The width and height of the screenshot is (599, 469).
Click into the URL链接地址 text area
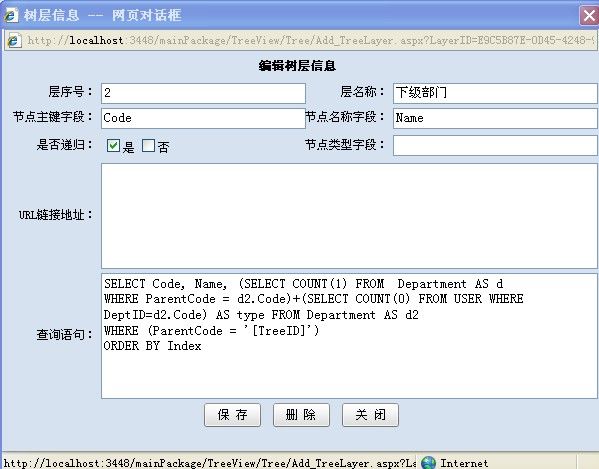tap(349, 216)
